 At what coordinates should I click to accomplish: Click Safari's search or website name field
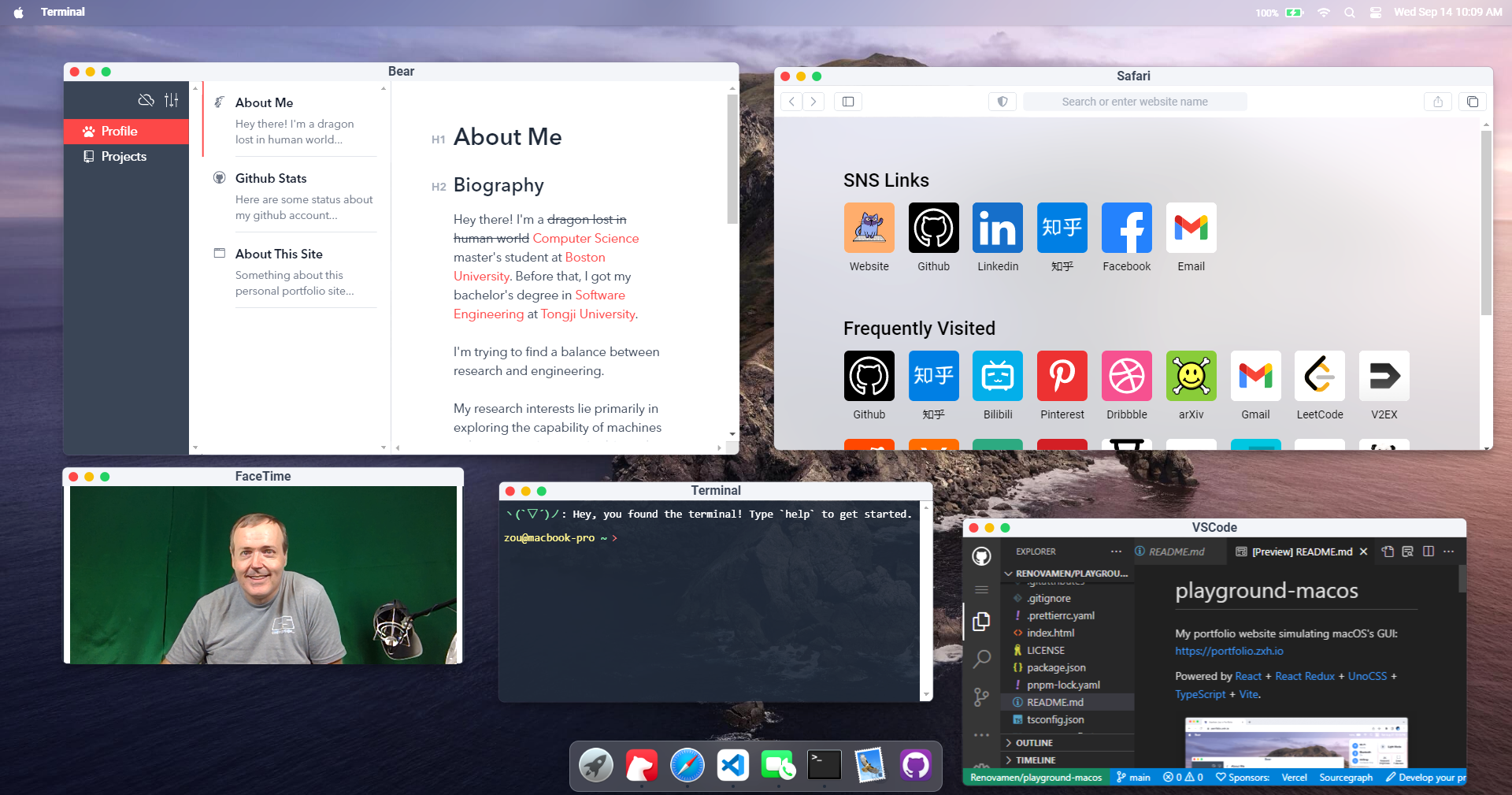(x=1135, y=102)
